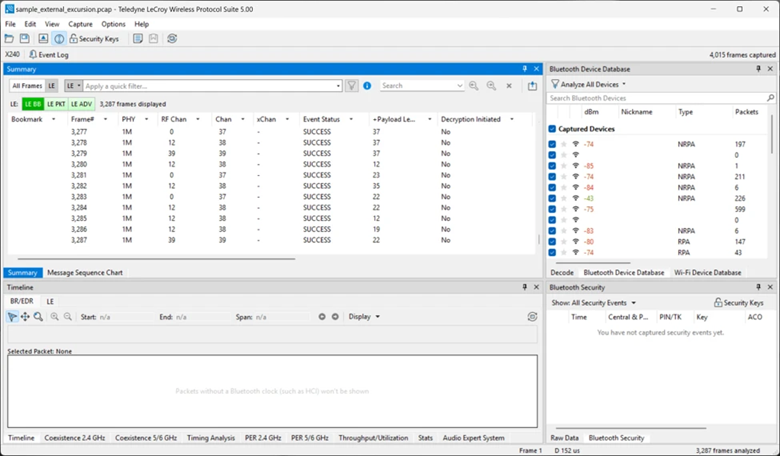Image resolution: width=780 pixels, height=456 pixels.
Task: Click the export icon in Summary pane
Action: [x=532, y=86]
